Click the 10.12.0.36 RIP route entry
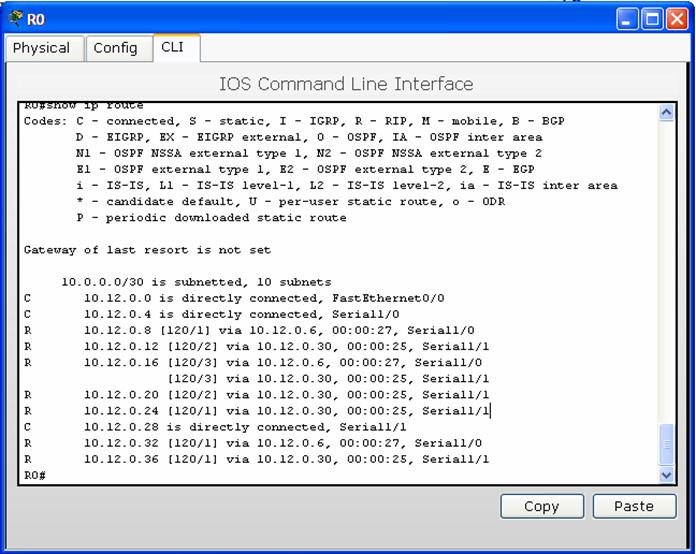Image resolution: width=696 pixels, height=554 pixels. [x=286, y=459]
